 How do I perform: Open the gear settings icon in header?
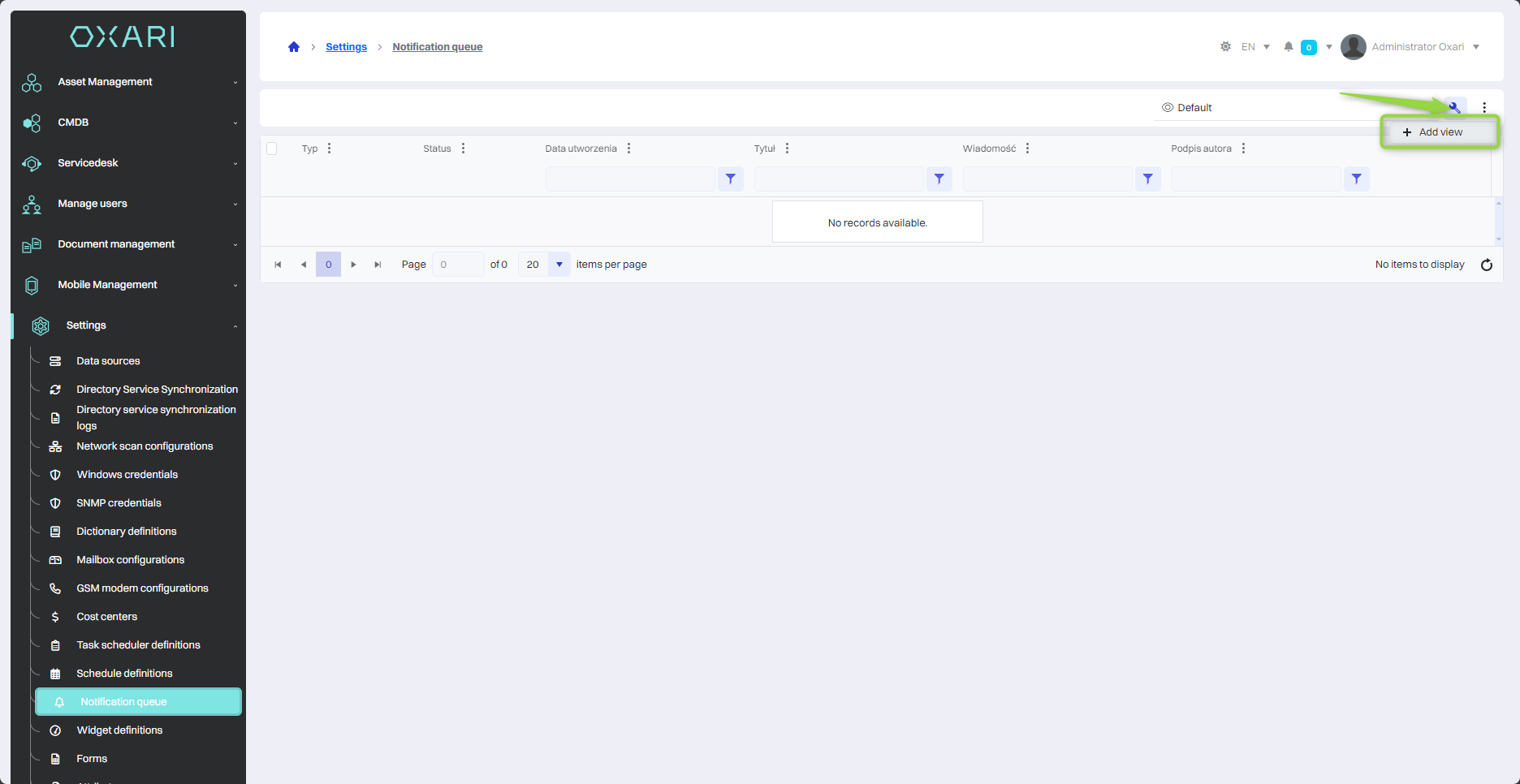point(1225,47)
